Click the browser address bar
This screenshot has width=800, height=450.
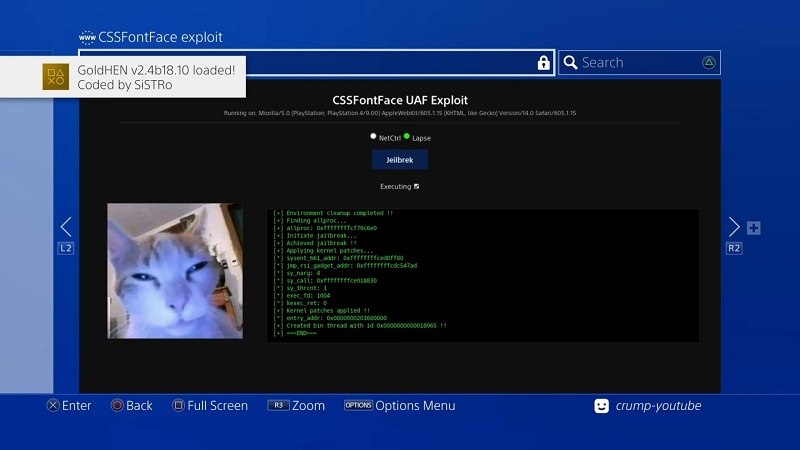[x=316, y=62]
